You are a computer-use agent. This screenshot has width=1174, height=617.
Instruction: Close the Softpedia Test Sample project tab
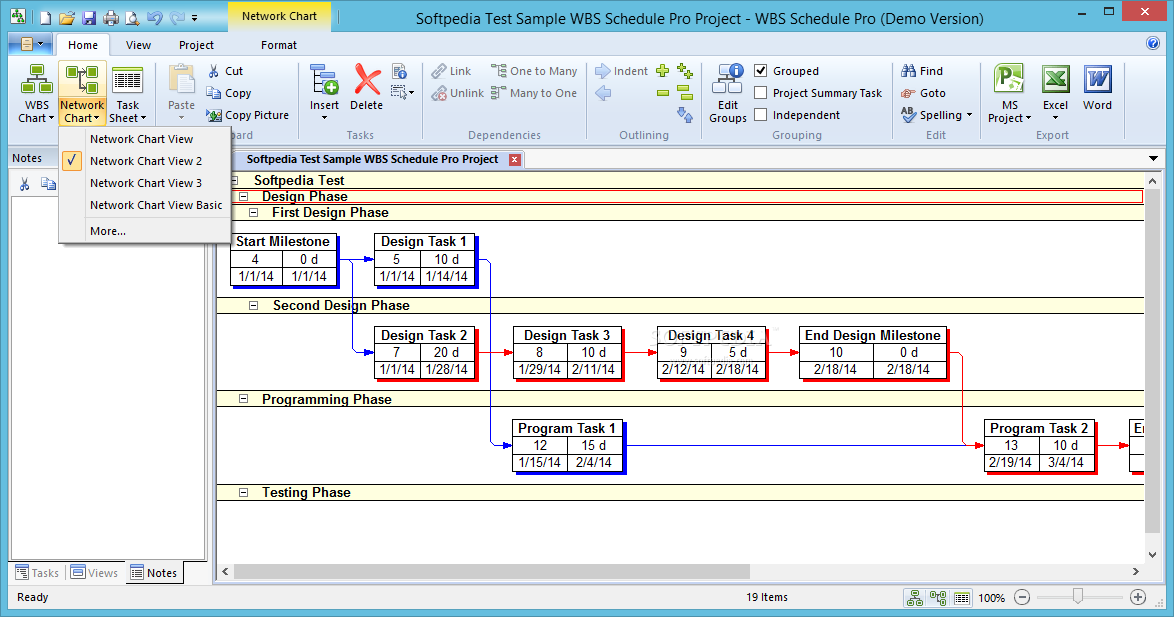tap(514, 159)
